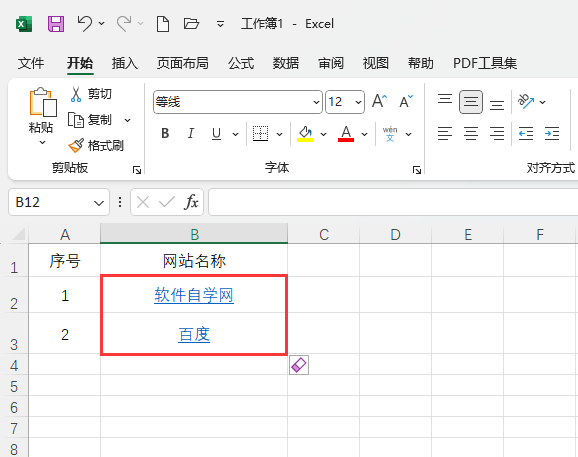This screenshot has width=578, height=457.
Task: Click the 复制 copy button
Action: coord(90,120)
